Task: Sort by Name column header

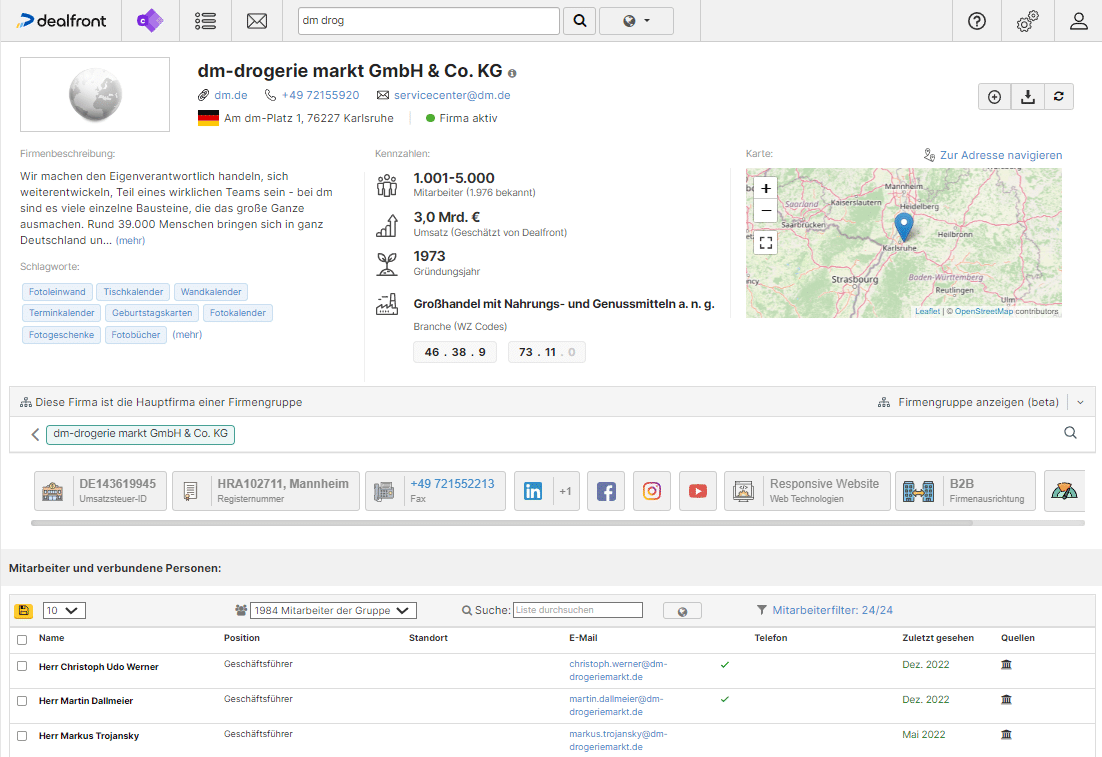Action: point(51,638)
